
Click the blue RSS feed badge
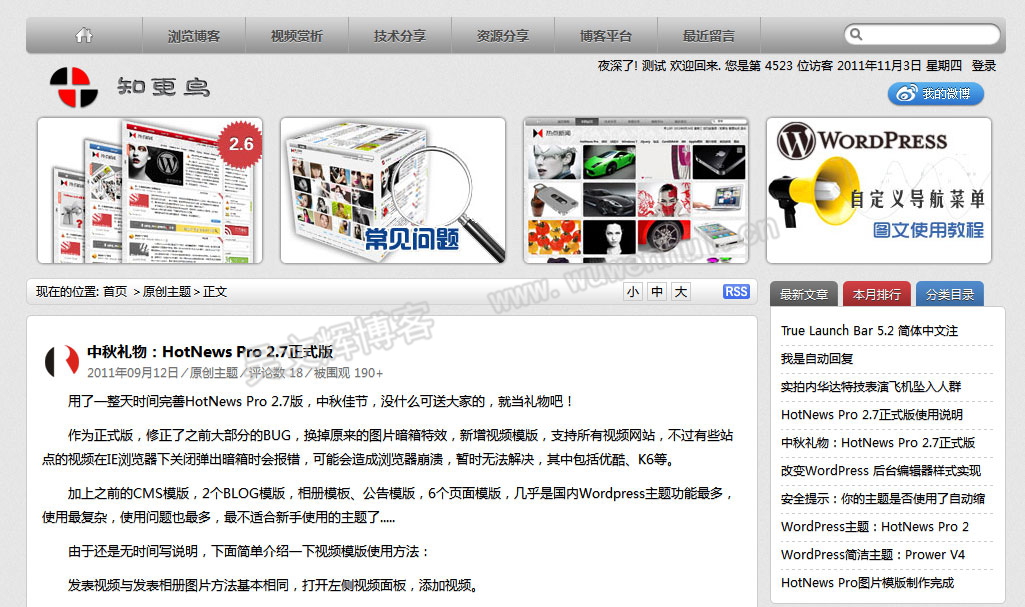736,292
